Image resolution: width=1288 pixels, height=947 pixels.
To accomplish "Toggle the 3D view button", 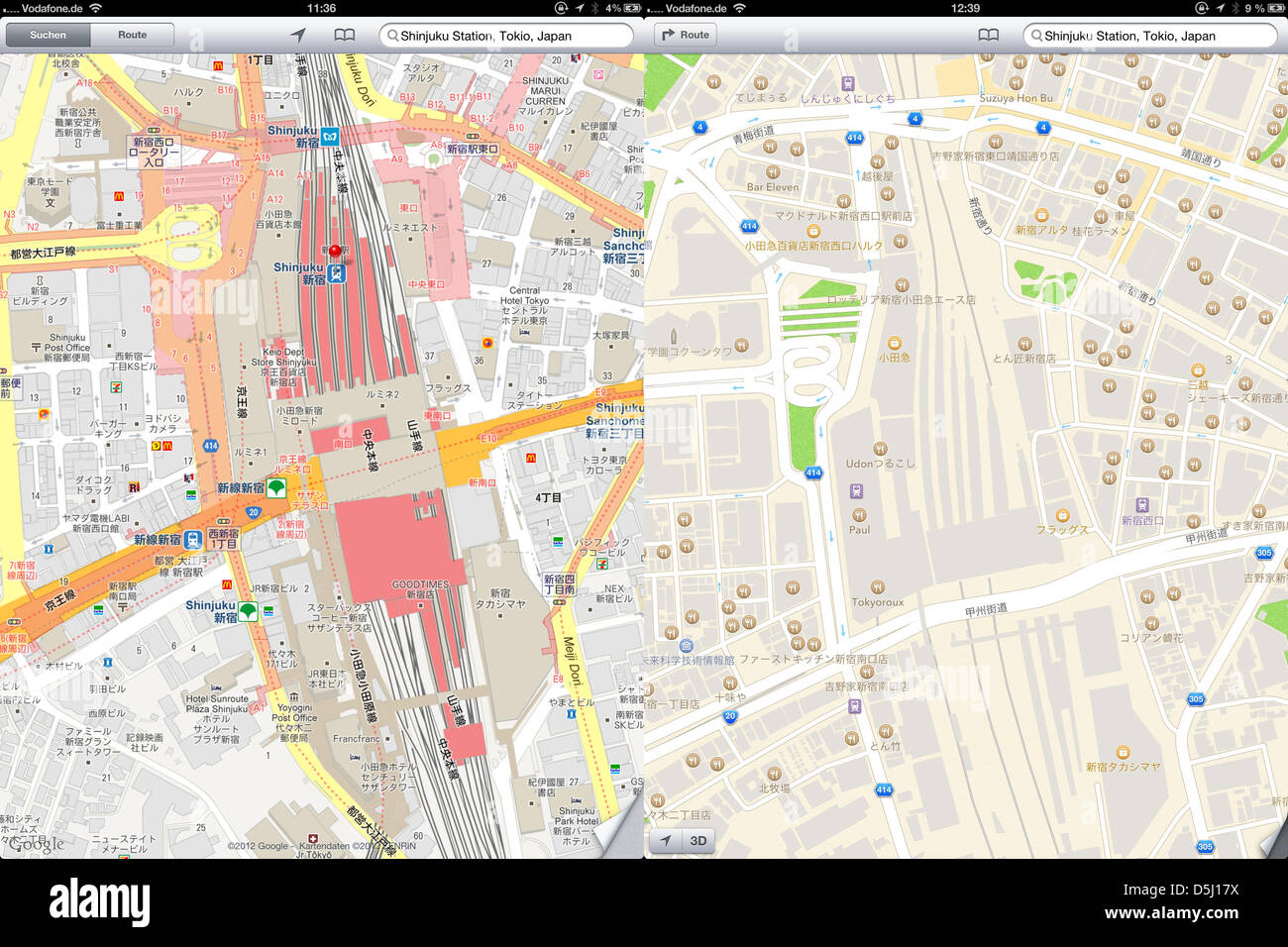I will (698, 841).
